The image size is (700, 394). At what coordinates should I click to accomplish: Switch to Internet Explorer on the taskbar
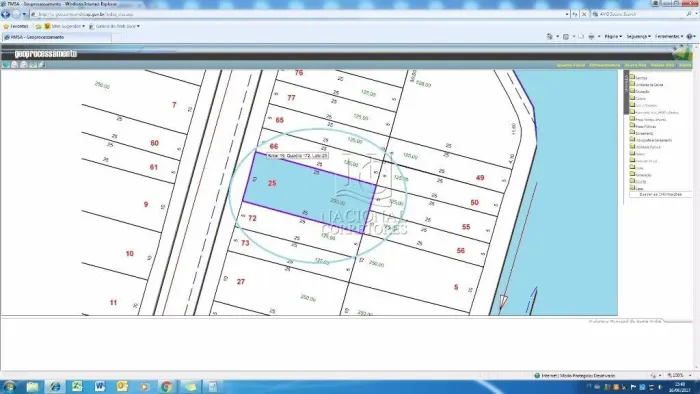point(55,386)
